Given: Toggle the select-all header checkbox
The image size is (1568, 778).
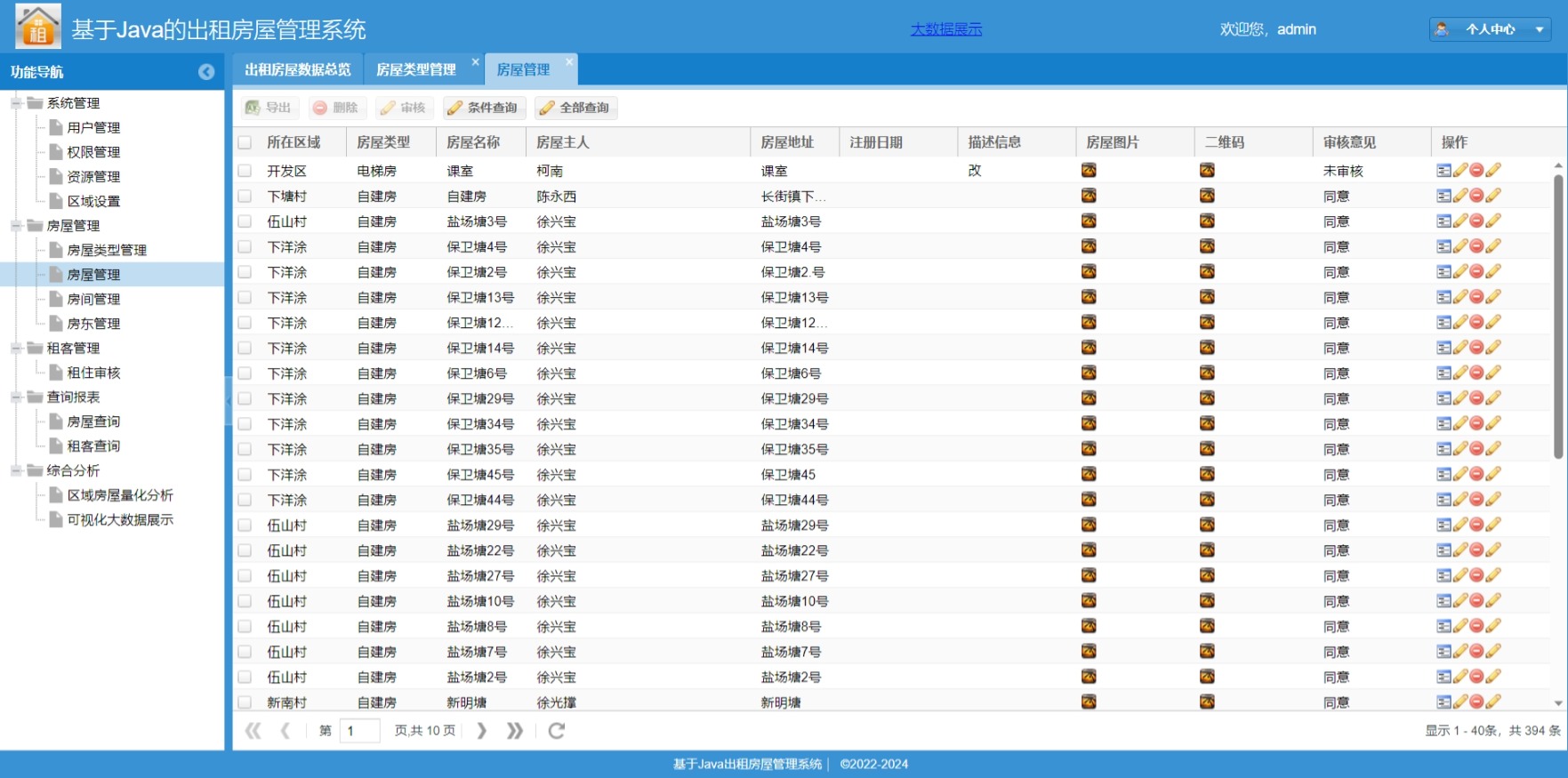Looking at the screenshot, I should (x=245, y=142).
